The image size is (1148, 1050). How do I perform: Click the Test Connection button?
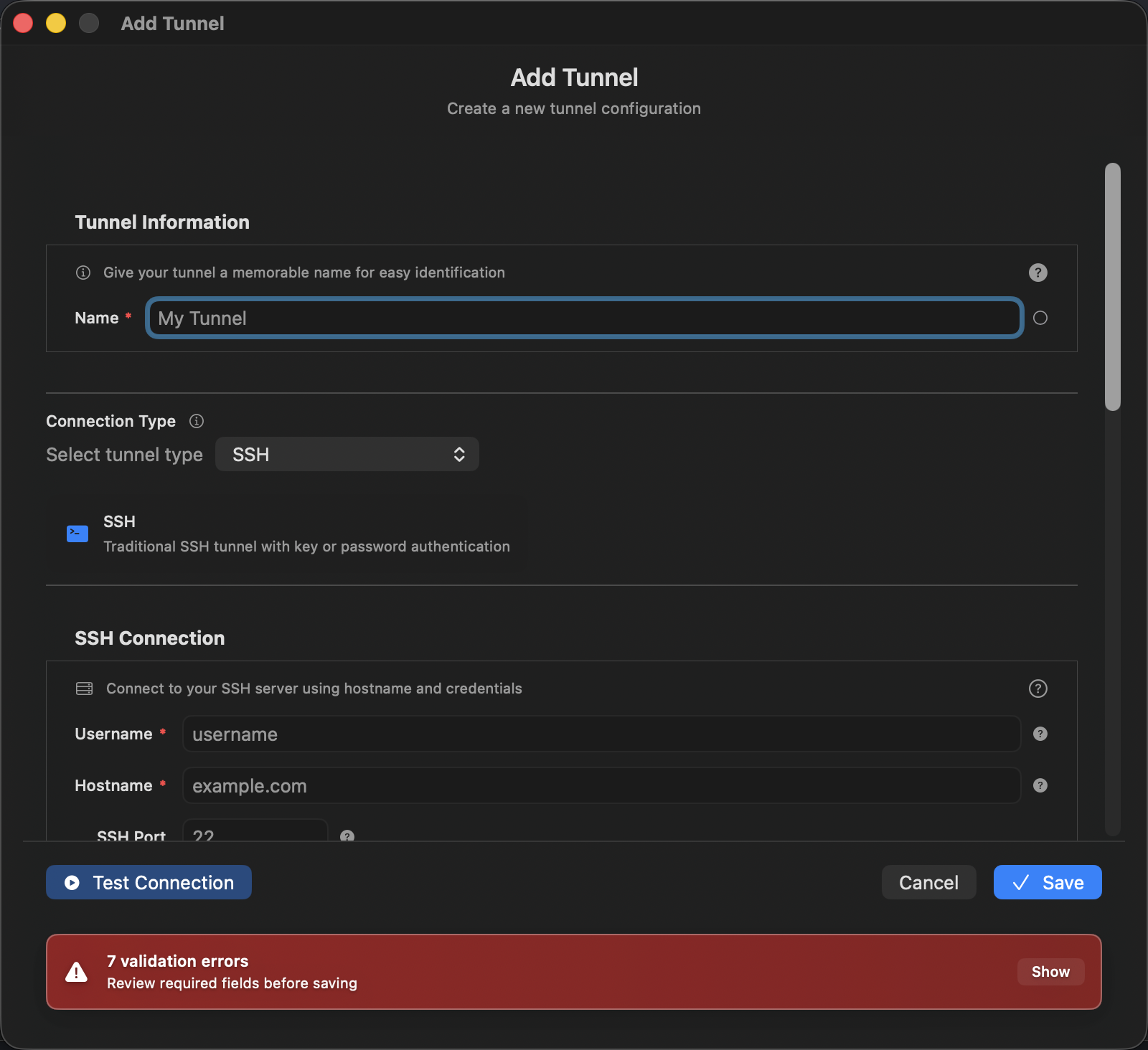(149, 882)
